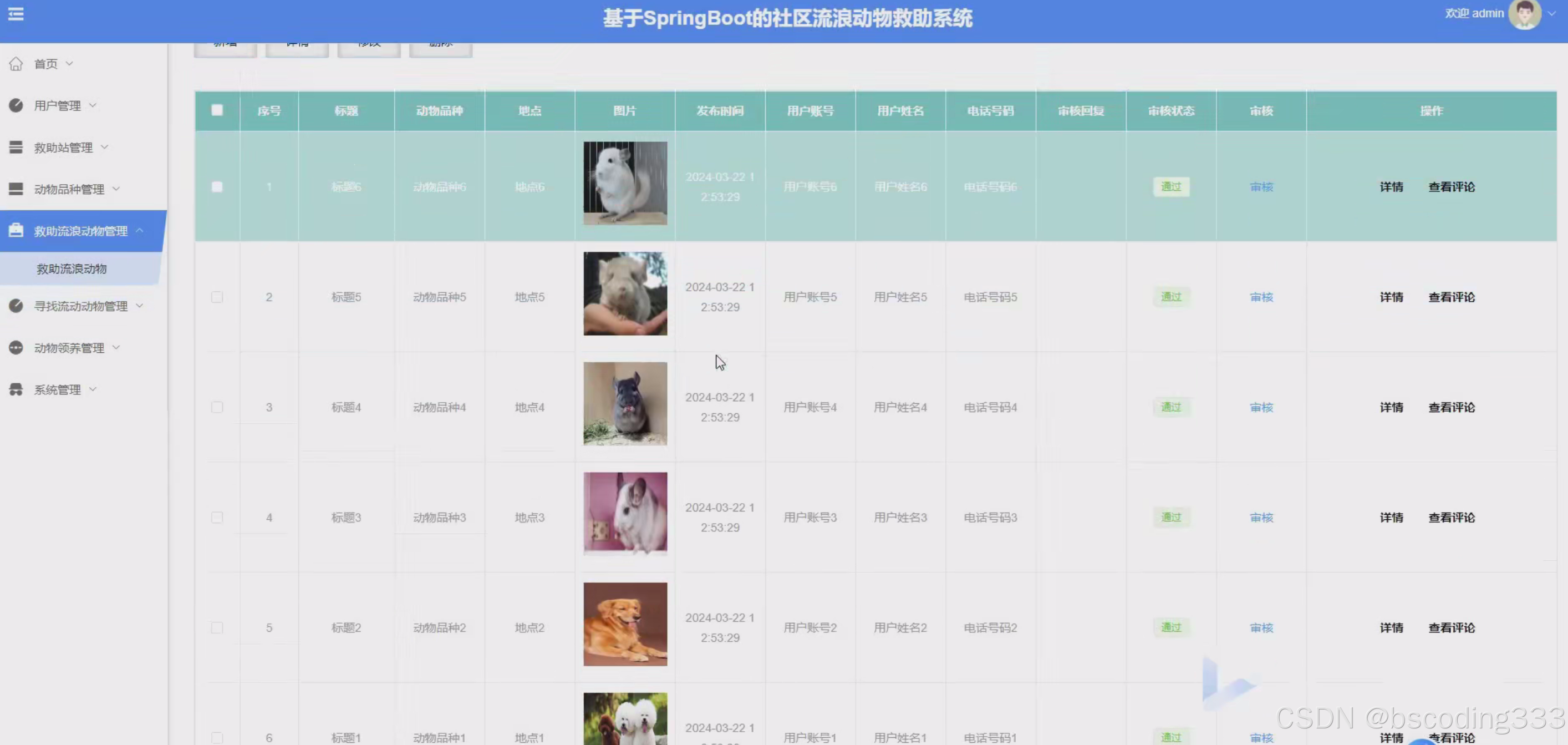
Task: Check the checkbox for row 5 标题2
Action: pyautogui.click(x=217, y=627)
